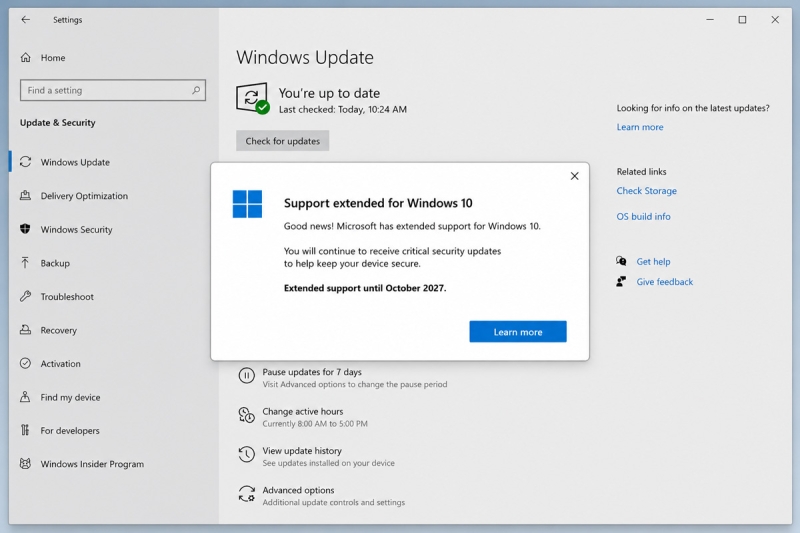Open the For developers page
This screenshot has height=533, width=800.
70,430
